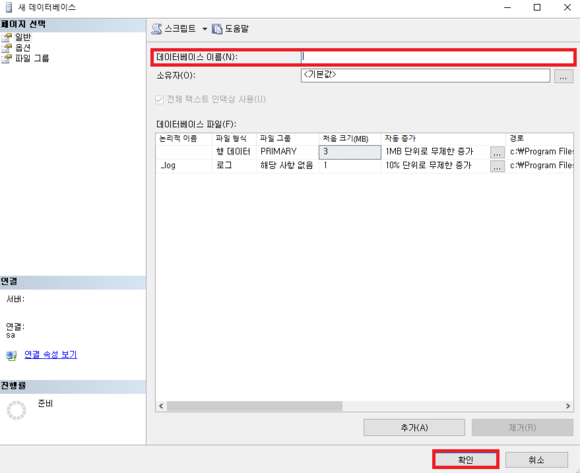Select the 파일 그룹 page icon
The image size is (580, 473).
pos(7,58)
